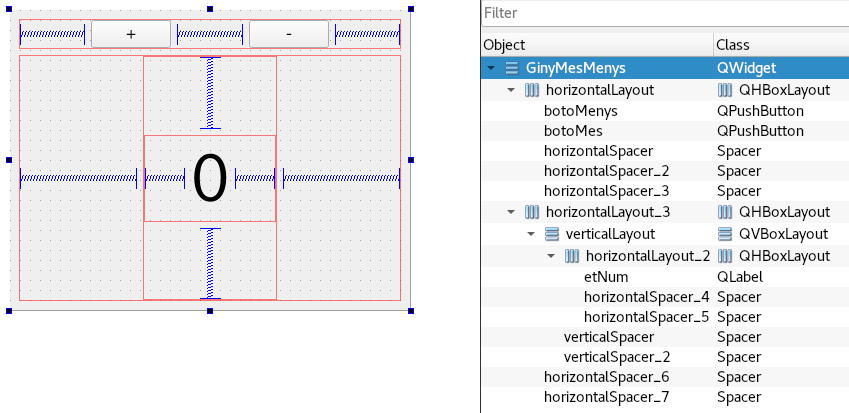Select botoMenys in the object tree
The height and width of the screenshot is (413, 849).
pos(581,111)
